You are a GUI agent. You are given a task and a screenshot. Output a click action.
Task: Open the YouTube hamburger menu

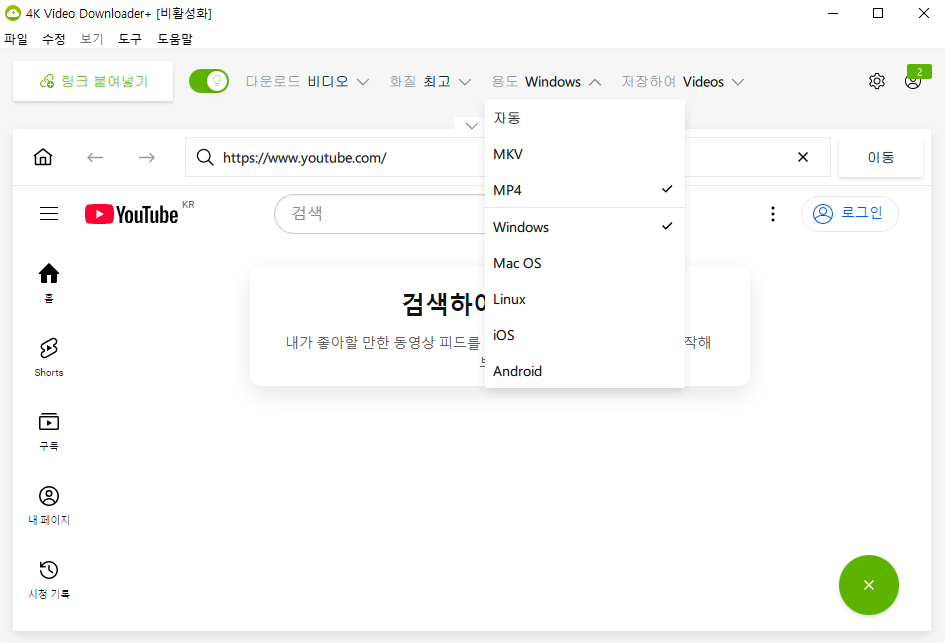tap(49, 213)
